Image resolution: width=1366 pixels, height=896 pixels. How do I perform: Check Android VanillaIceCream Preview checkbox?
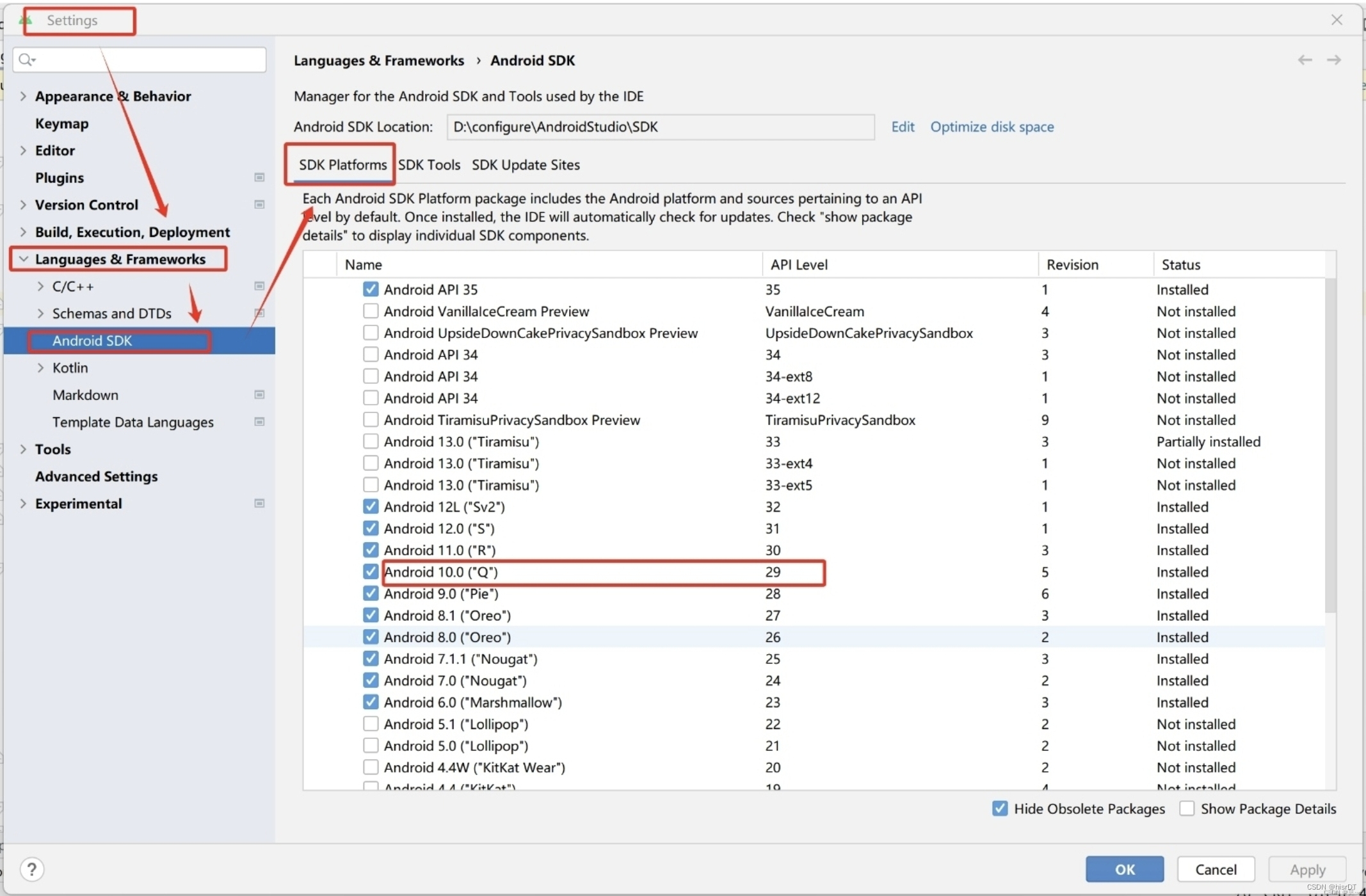coord(371,311)
